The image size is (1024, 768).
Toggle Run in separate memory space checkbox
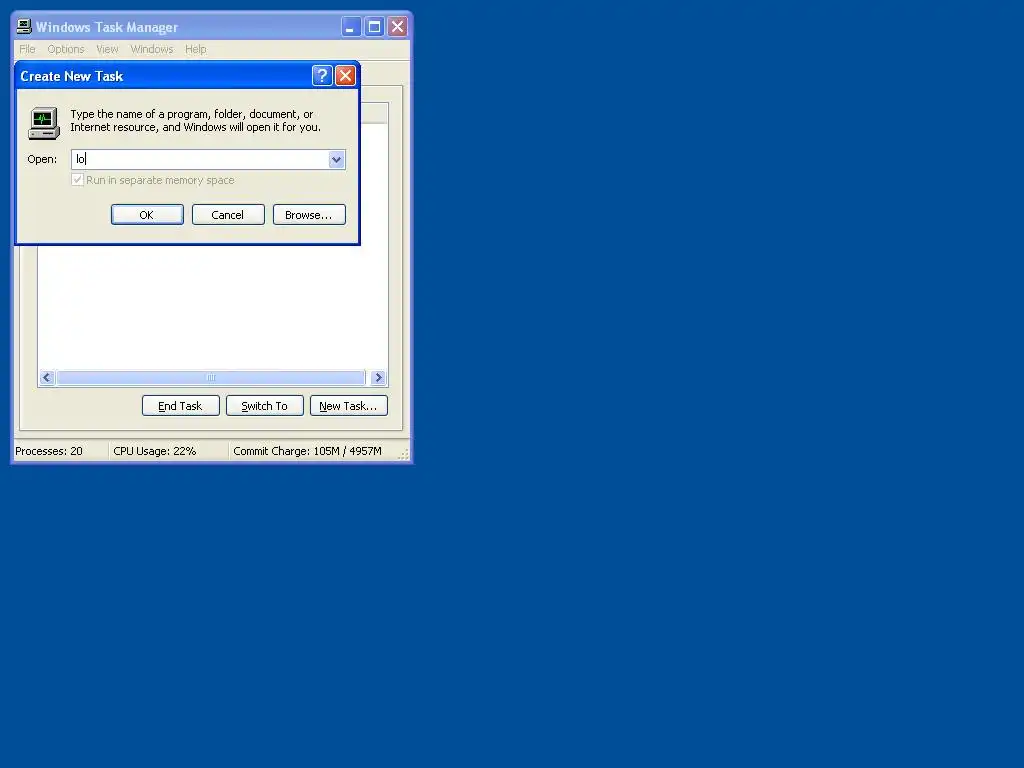coord(78,180)
